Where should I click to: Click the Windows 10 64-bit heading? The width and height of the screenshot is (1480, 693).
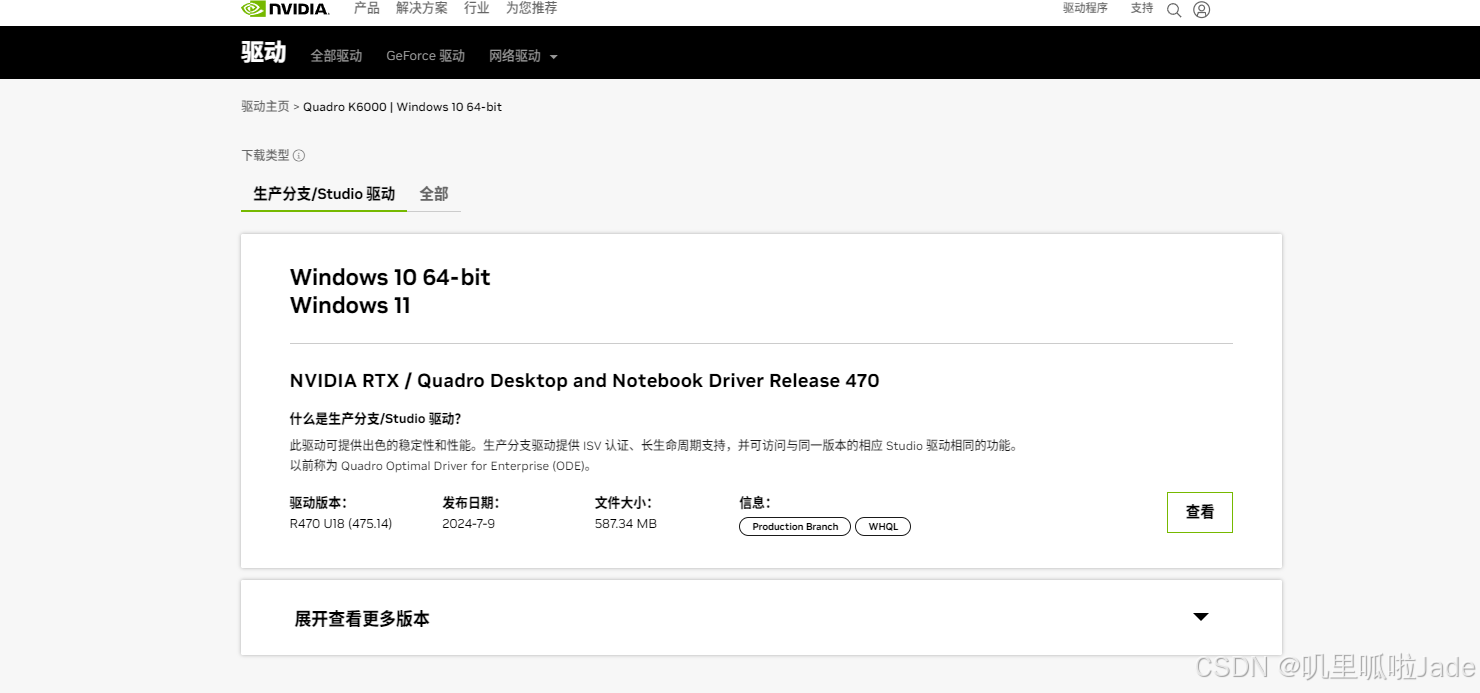click(x=390, y=277)
